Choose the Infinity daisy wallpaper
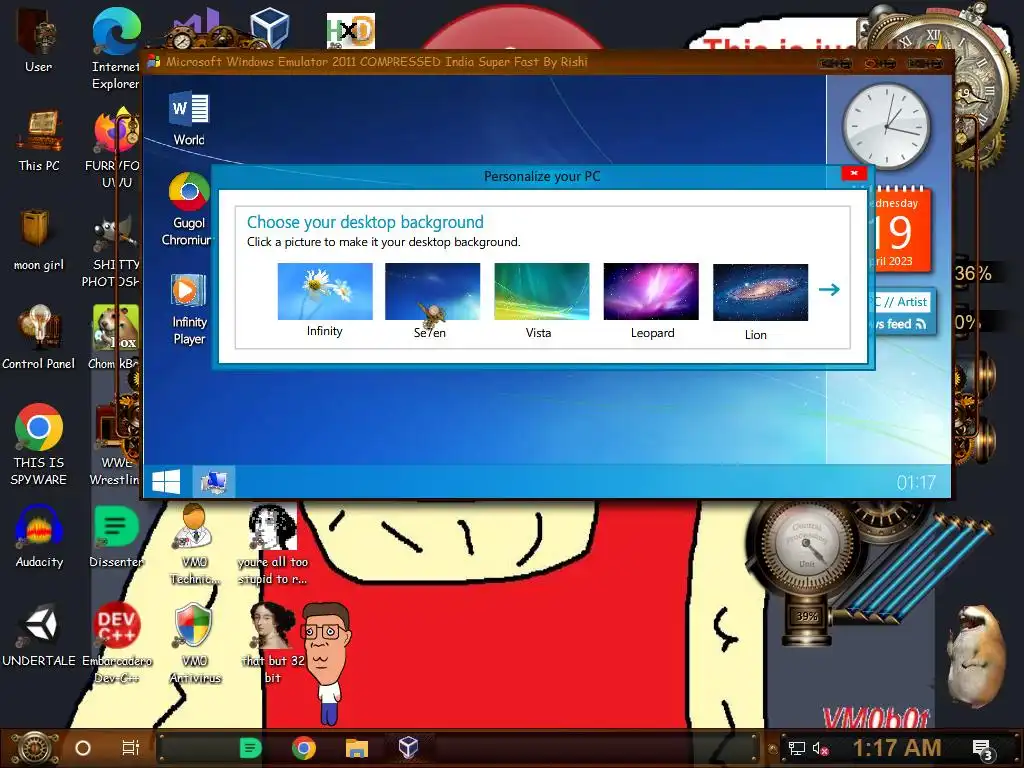Screen dimensions: 1024x768 tap(325, 291)
